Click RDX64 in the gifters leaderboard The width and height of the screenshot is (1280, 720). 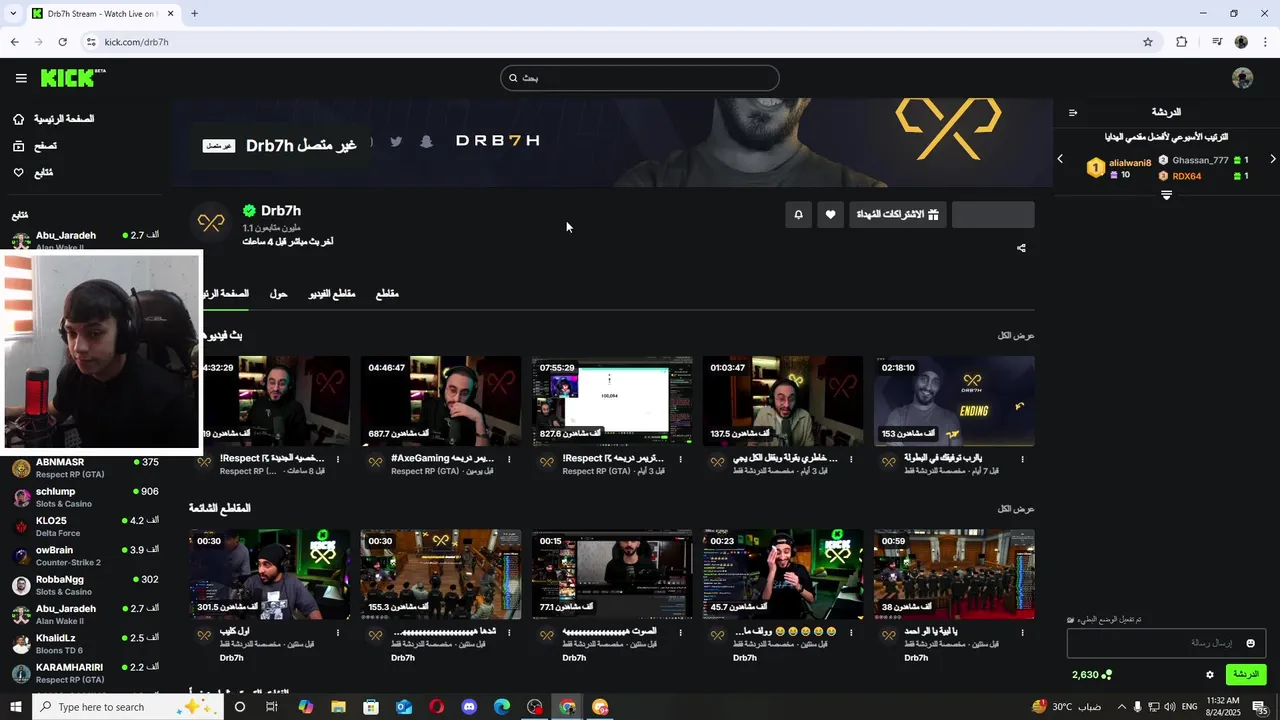pyautogui.click(x=1187, y=176)
